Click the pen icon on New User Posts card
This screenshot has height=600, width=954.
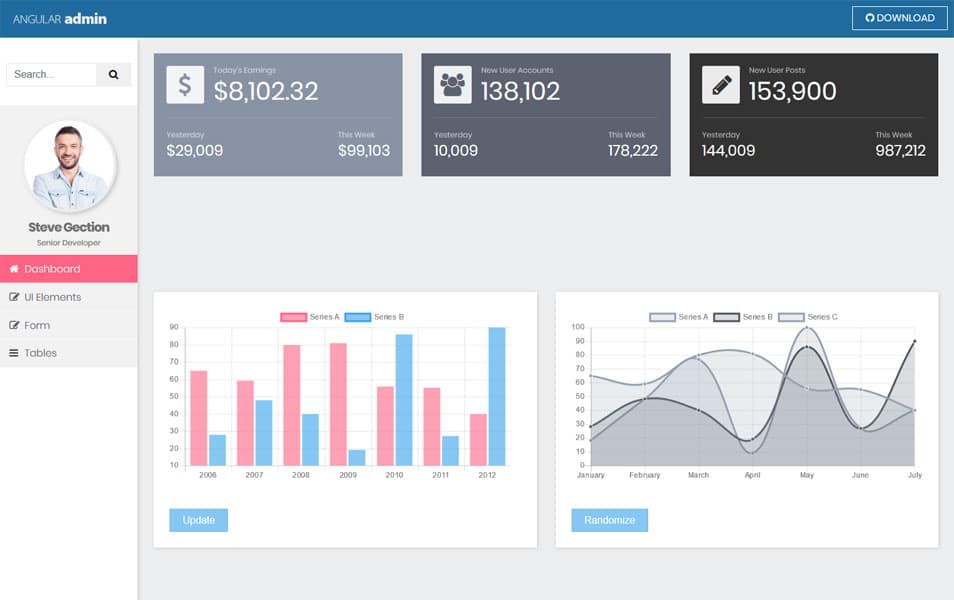coord(721,84)
